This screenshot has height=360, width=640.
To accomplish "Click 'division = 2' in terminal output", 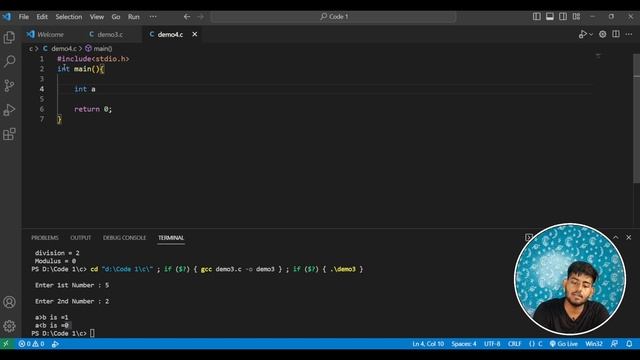I will click(57, 253).
